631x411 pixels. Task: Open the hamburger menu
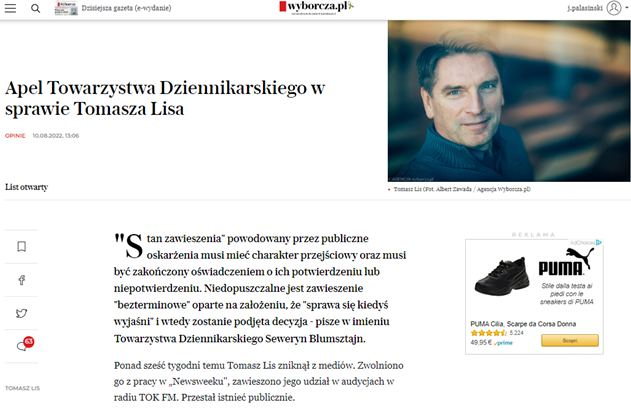[10, 8]
